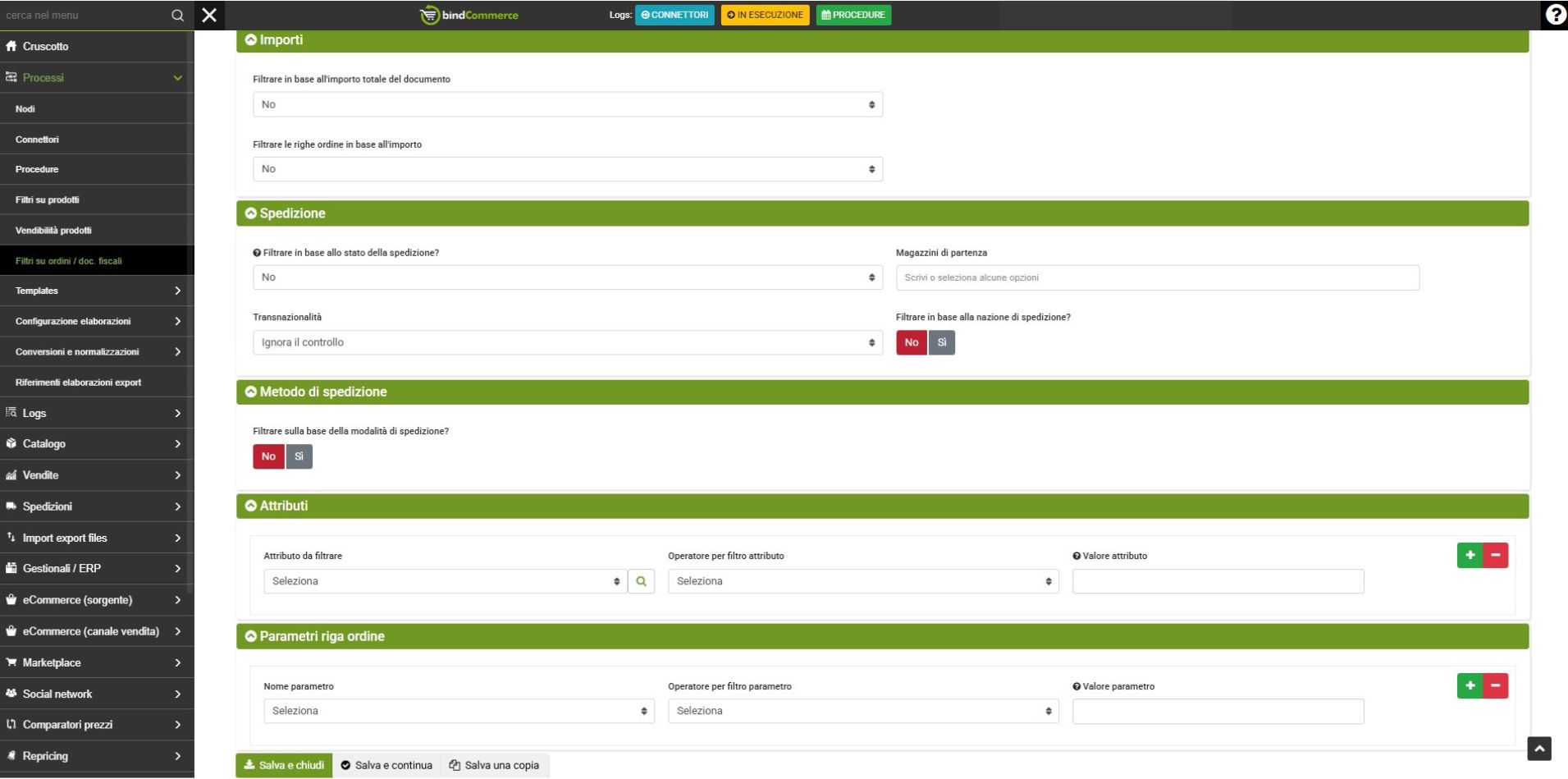Select Sì for filtering by shipping nation

tap(942, 342)
